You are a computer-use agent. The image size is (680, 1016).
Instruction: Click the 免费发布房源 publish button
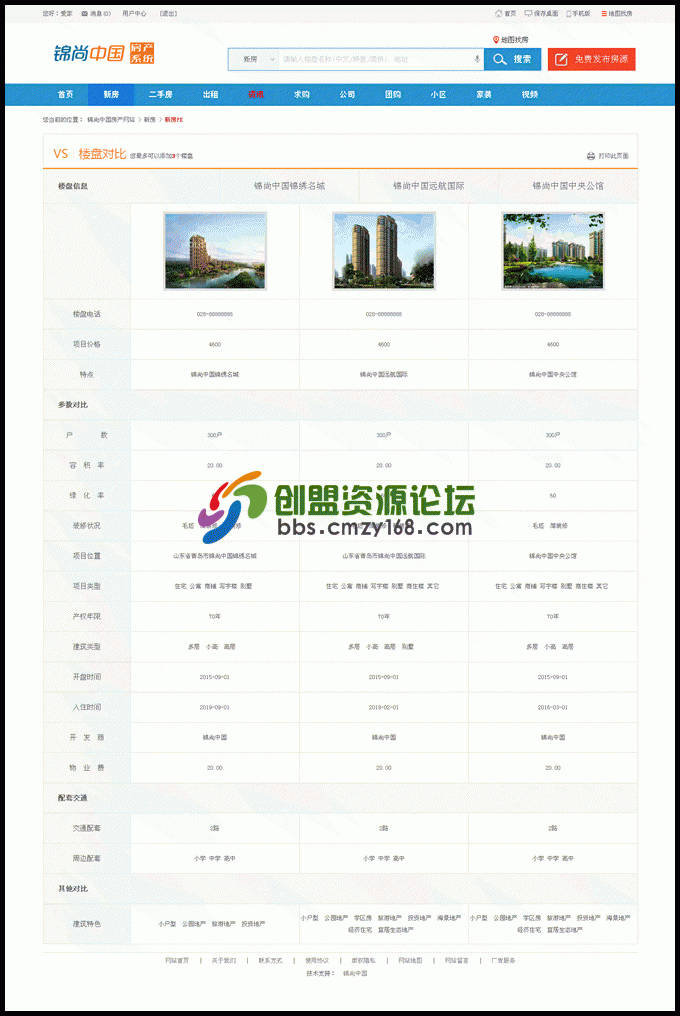pos(591,59)
